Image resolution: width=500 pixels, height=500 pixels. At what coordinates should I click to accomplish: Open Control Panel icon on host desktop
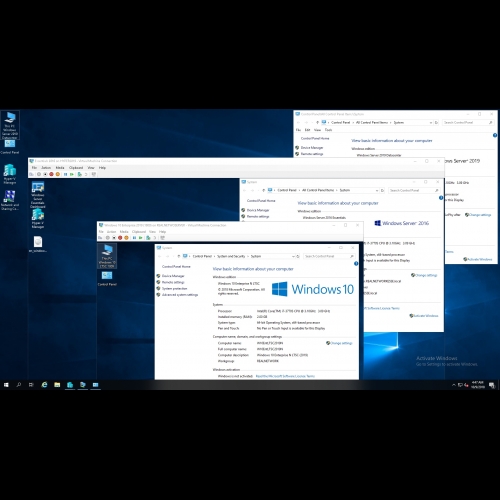pyautogui.click(x=10, y=147)
